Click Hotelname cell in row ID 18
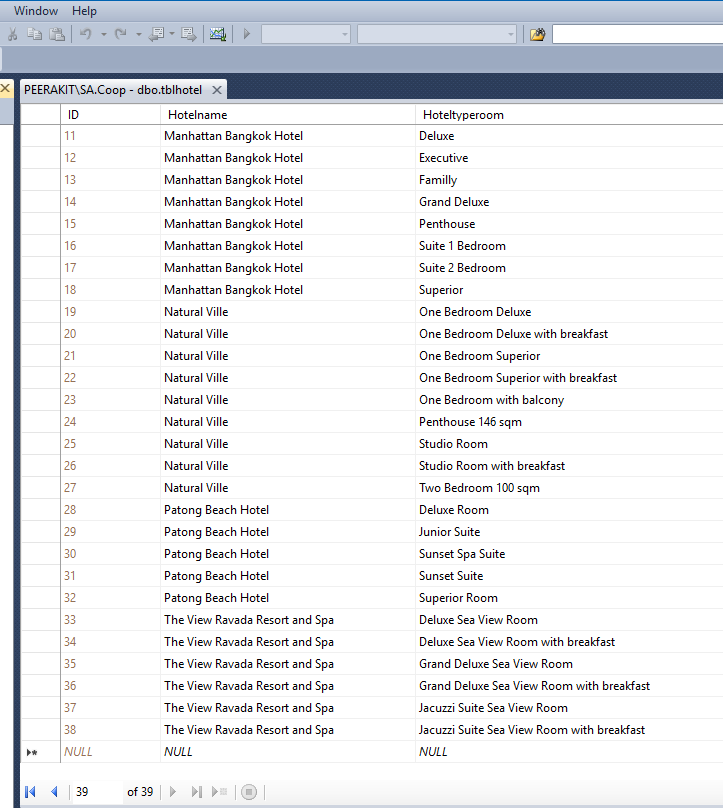Screen dimensions: 723x808 tap(288, 290)
